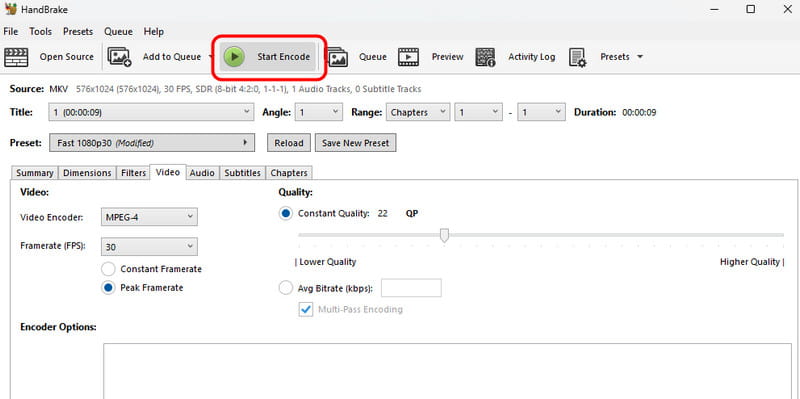This screenshot has width=800, height=399.
Task: Switch to the Audio tab
Action: coord(202,173)
